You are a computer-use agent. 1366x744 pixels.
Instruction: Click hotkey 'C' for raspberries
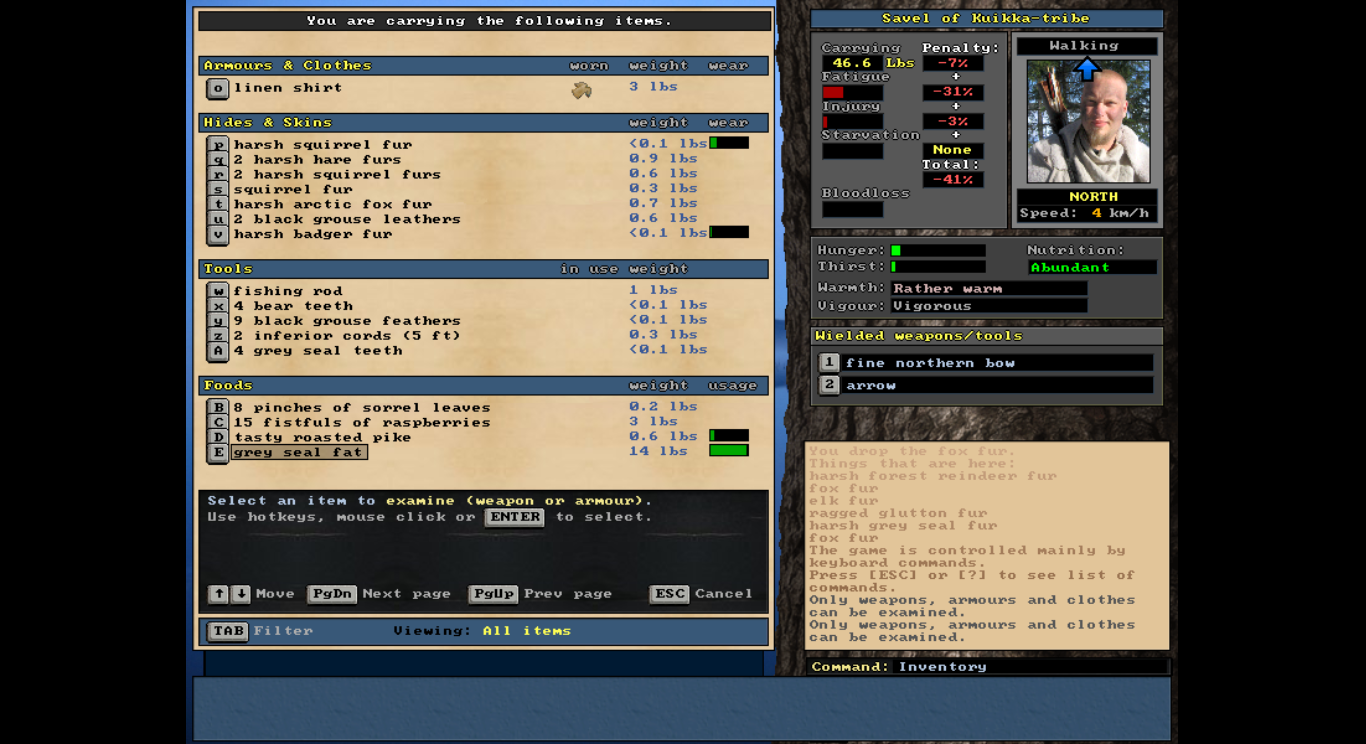(218, 422)
